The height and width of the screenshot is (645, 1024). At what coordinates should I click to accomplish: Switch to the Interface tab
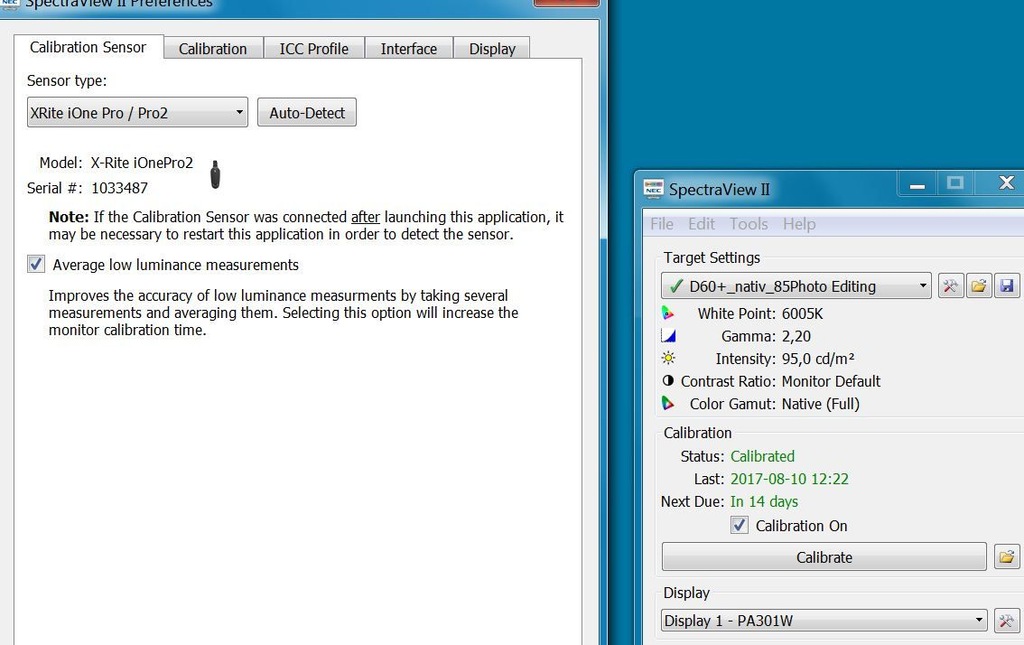coord(409,49)
